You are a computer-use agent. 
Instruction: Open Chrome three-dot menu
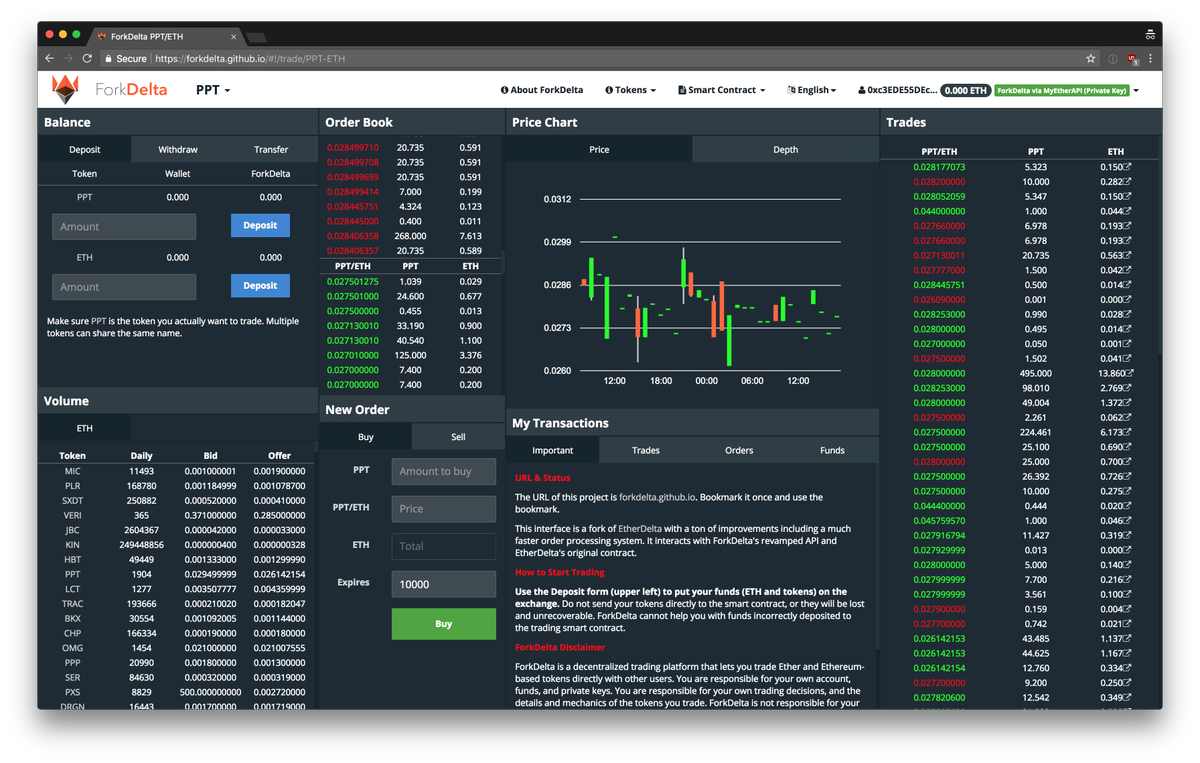click(x=1151, y=59)
